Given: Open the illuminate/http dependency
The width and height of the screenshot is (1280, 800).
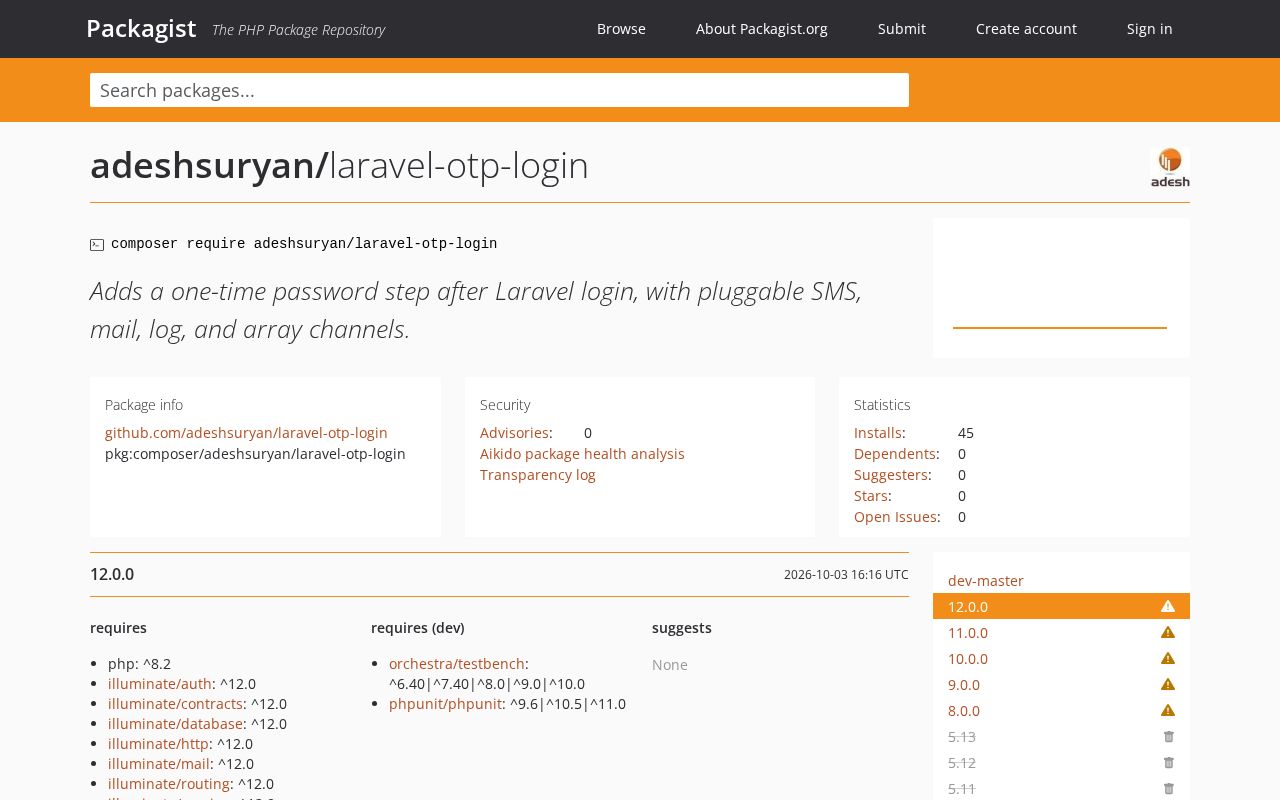Looking at the screenshot, I should (158, 744).
